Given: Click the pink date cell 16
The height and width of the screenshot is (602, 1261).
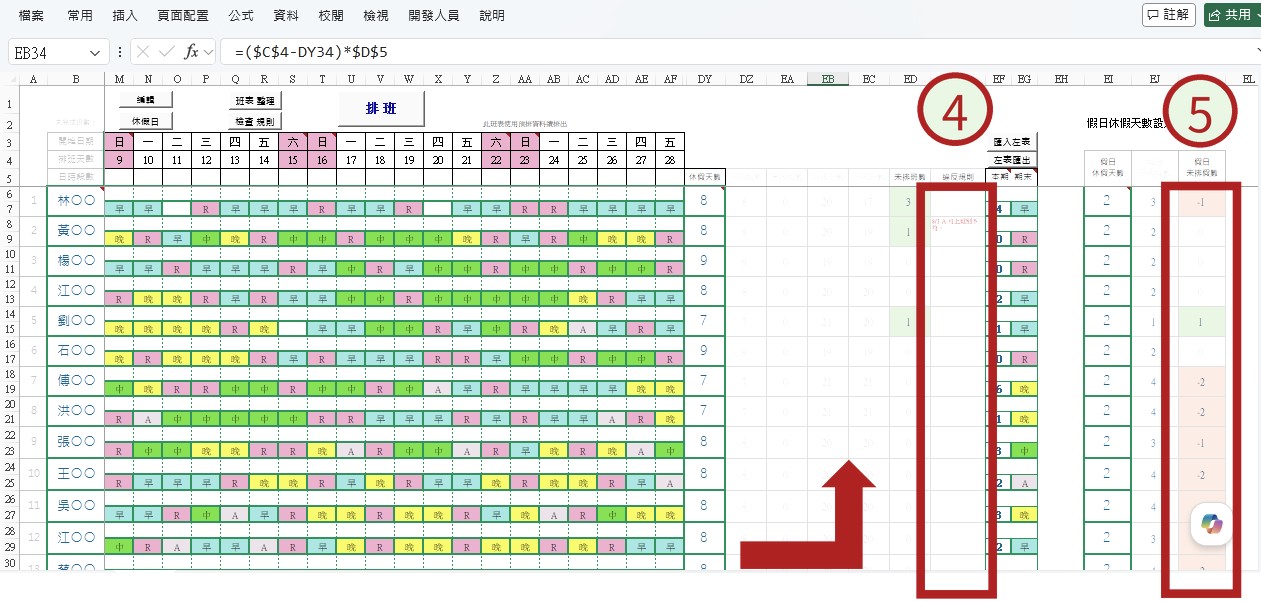Looking at the screenshot, I should (322, 160).
